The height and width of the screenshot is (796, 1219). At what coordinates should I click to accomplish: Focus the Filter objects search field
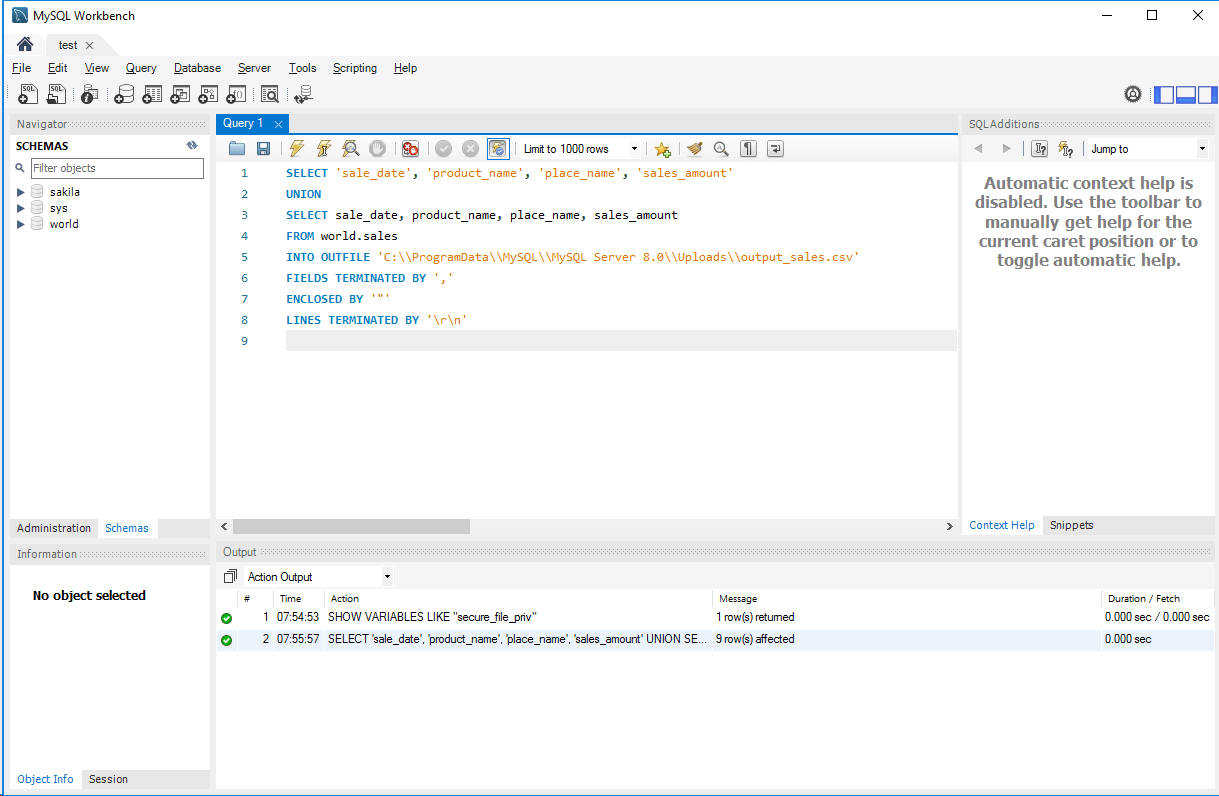(117, 168)
